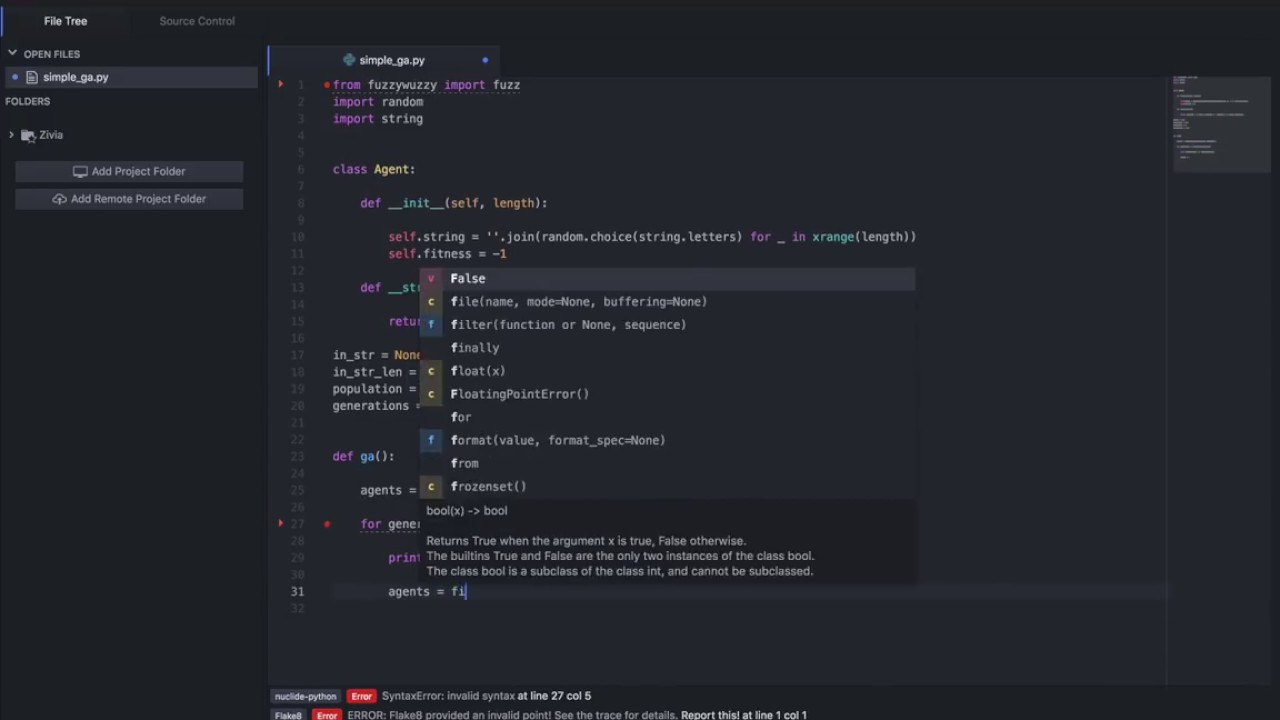Click the code minimap preview

click(1221, 122)
